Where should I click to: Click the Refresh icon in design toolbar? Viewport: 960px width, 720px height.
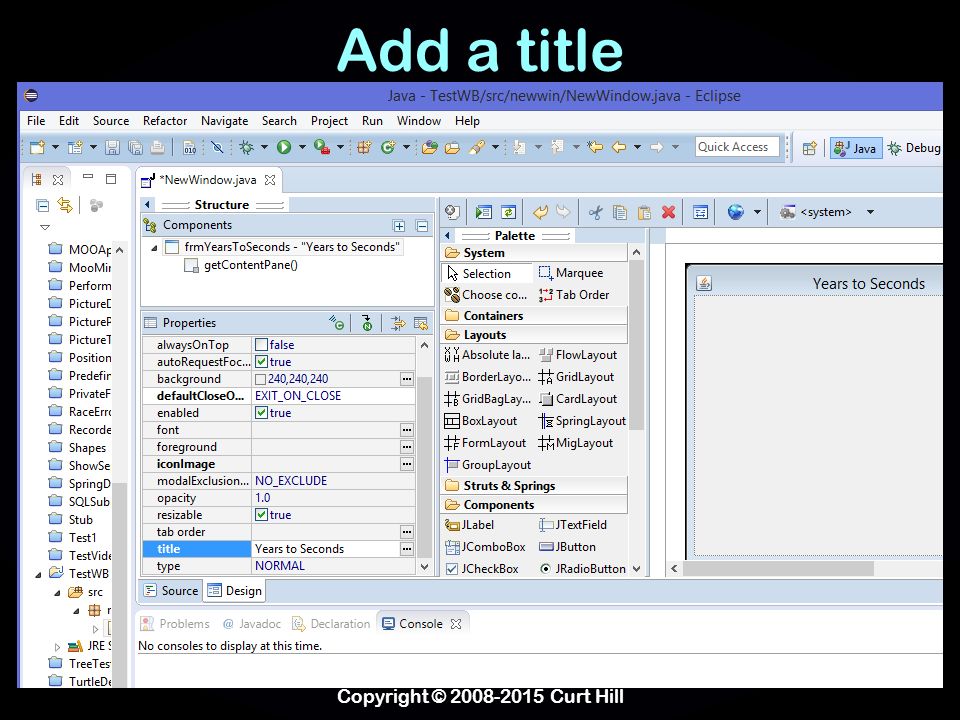[508, 212]
